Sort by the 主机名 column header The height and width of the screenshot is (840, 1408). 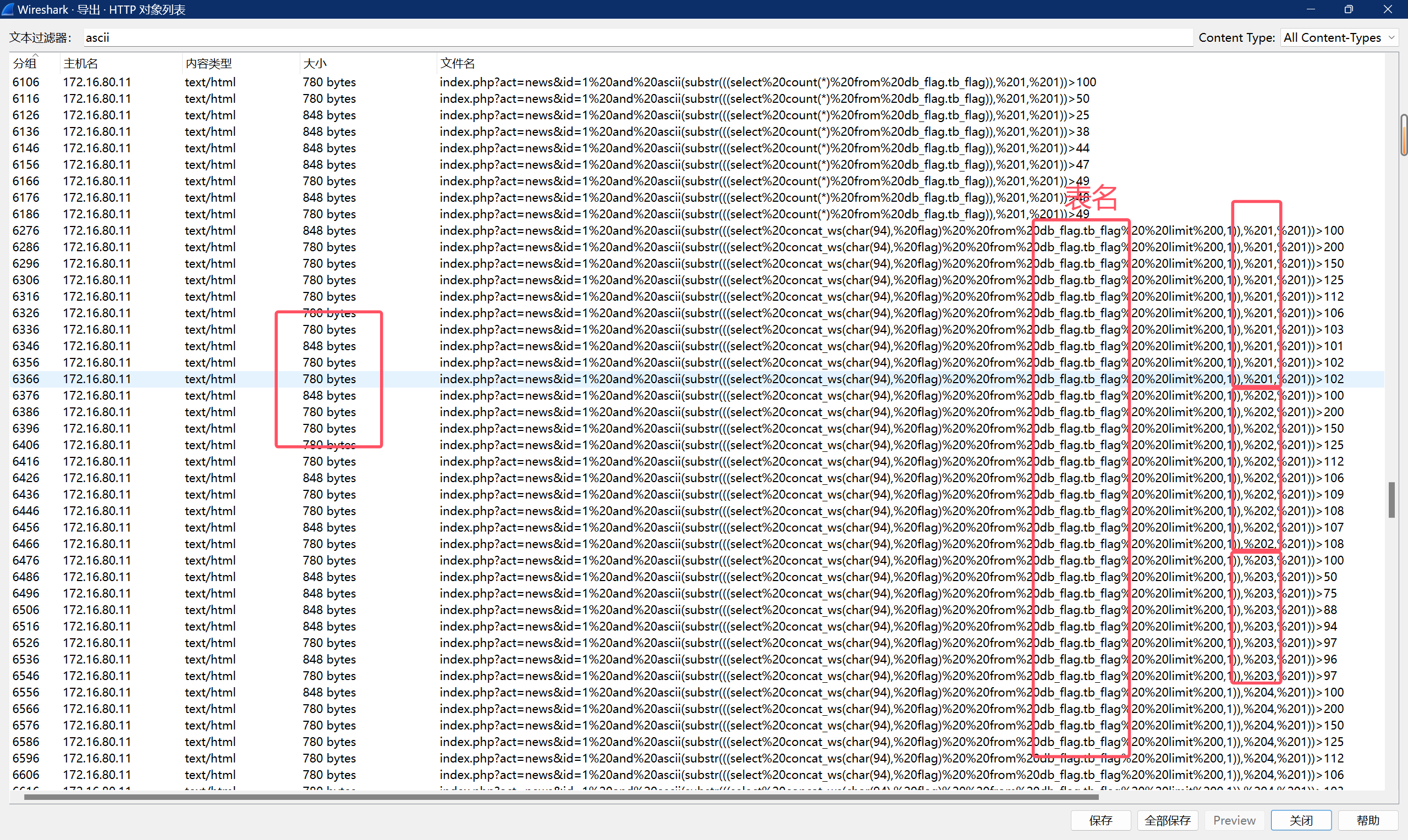click(80, 63)
